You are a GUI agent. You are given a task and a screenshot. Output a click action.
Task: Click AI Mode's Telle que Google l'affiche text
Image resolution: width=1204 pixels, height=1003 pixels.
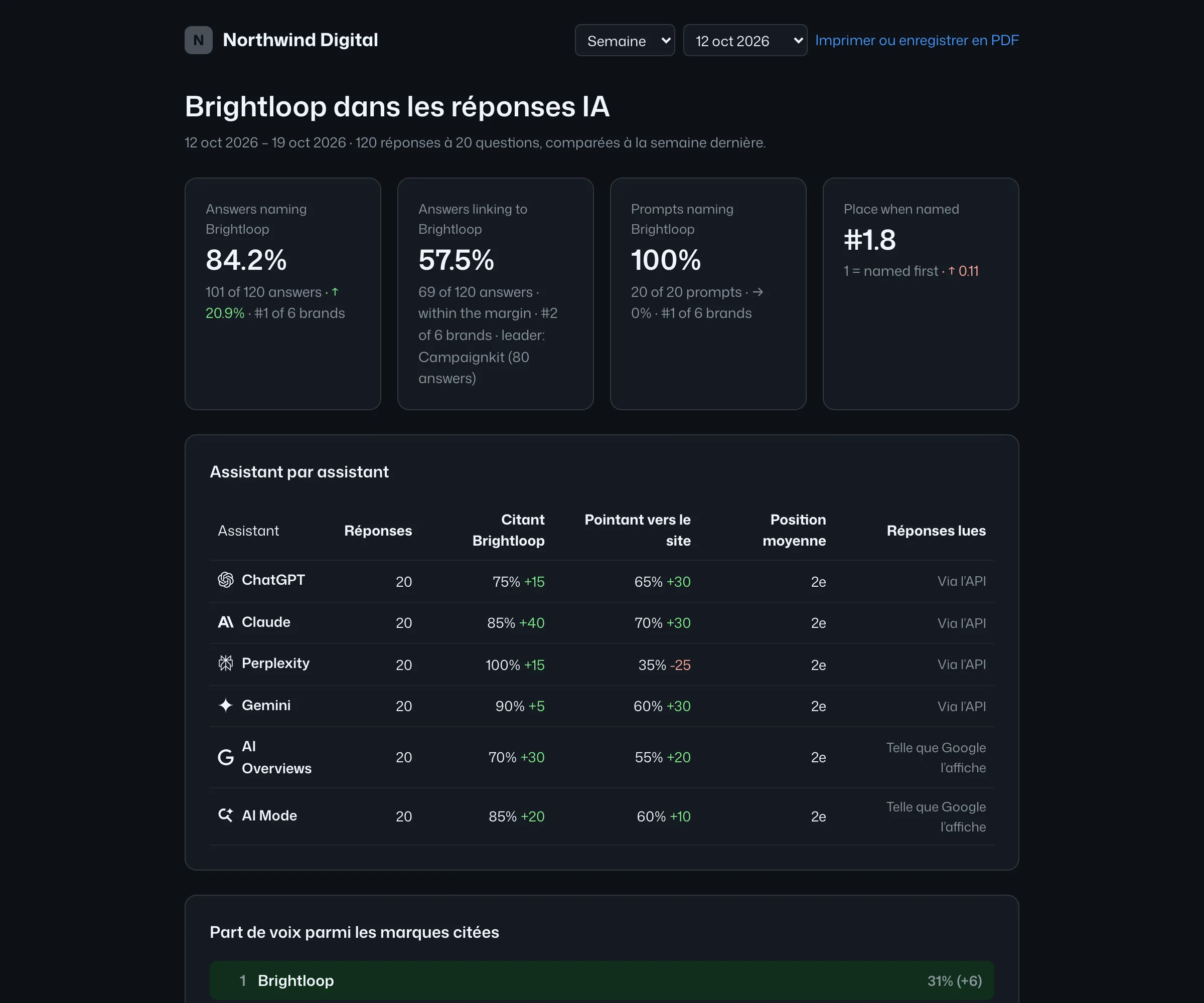(936, 817)
